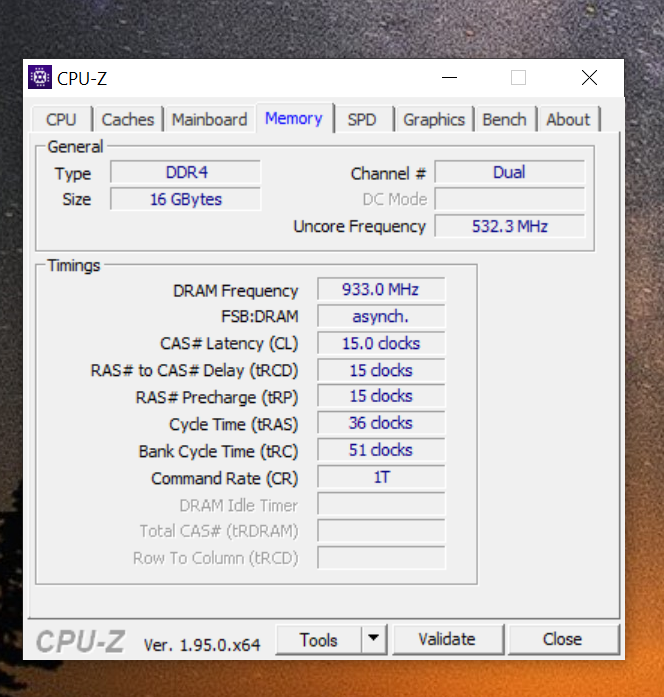The height and width of the screenshot is (697, 664).
Task: Click the Command Rate (CR) label
Action: [x=224, y=479]
